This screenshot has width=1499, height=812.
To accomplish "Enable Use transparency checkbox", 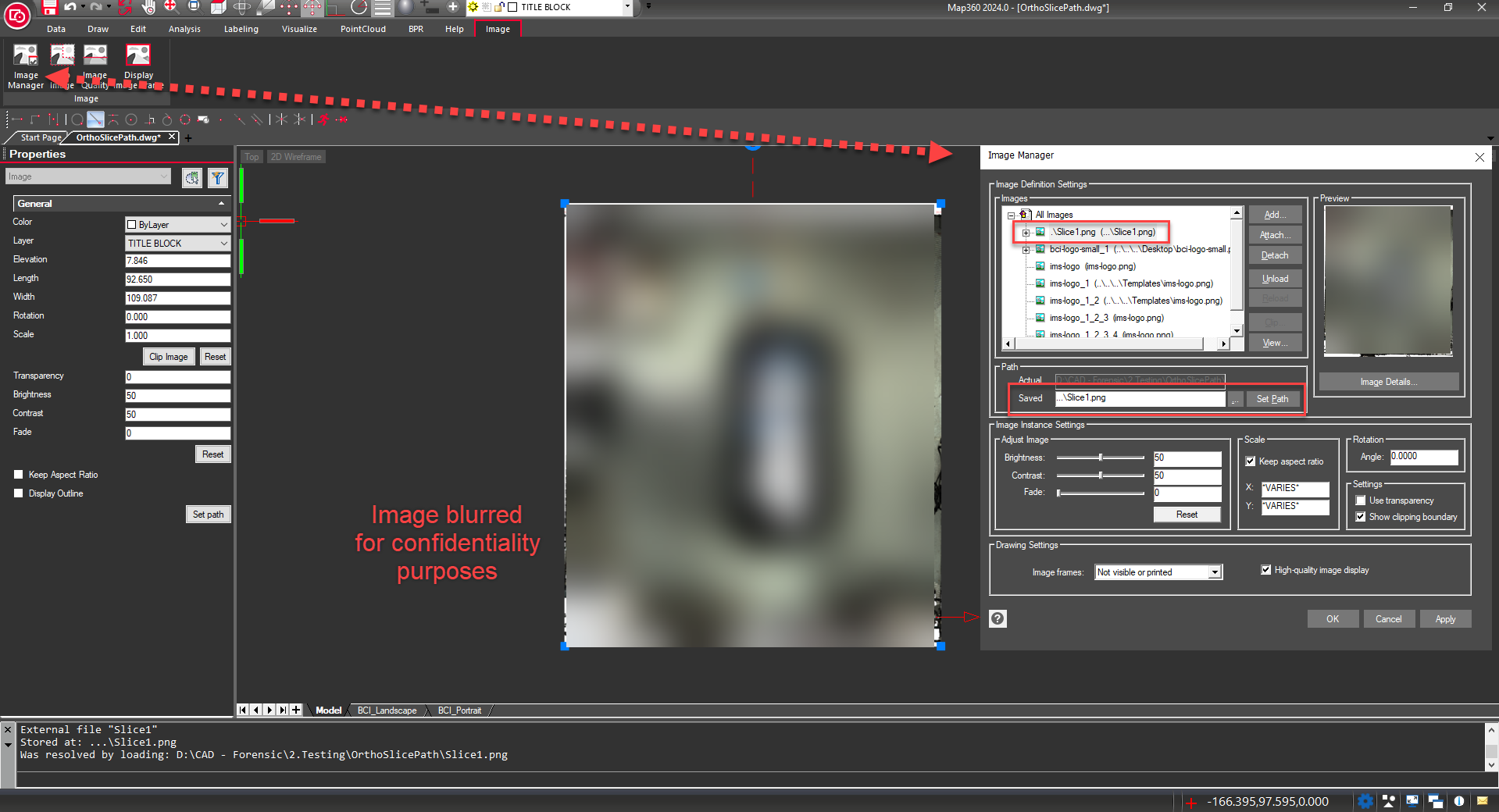I will coord(1361,500).
